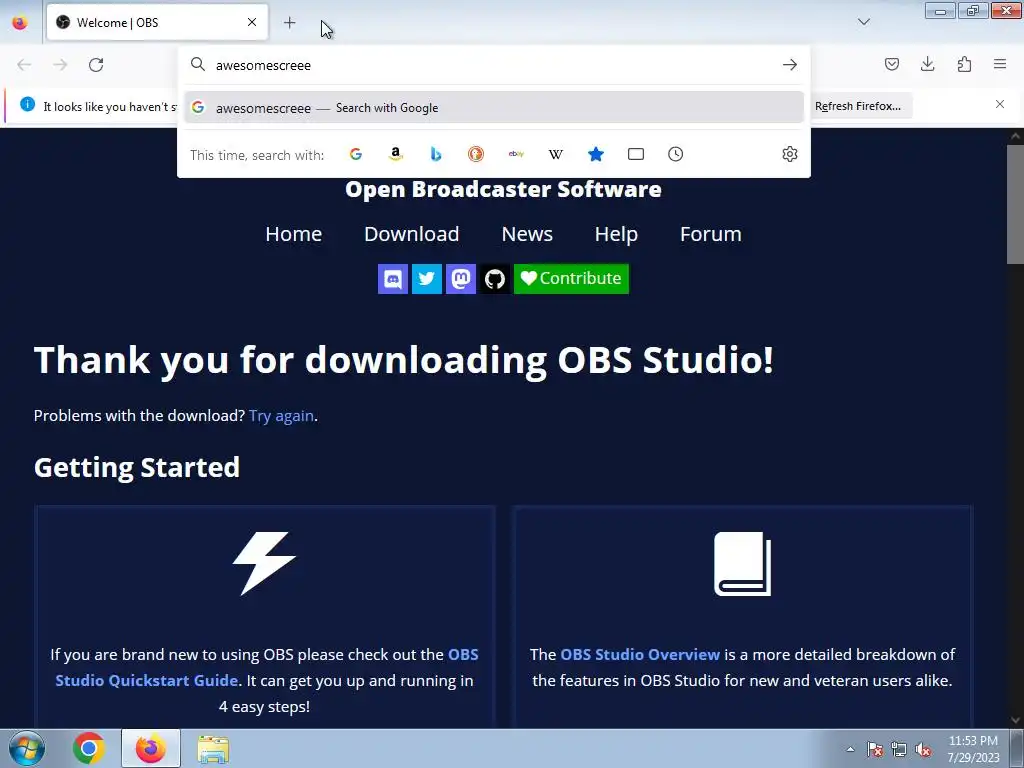Image resolution: width=1024 pixels, height=768 pixels.
Task: Search this time with DuckDuckGo
Action: pos(475,154)
